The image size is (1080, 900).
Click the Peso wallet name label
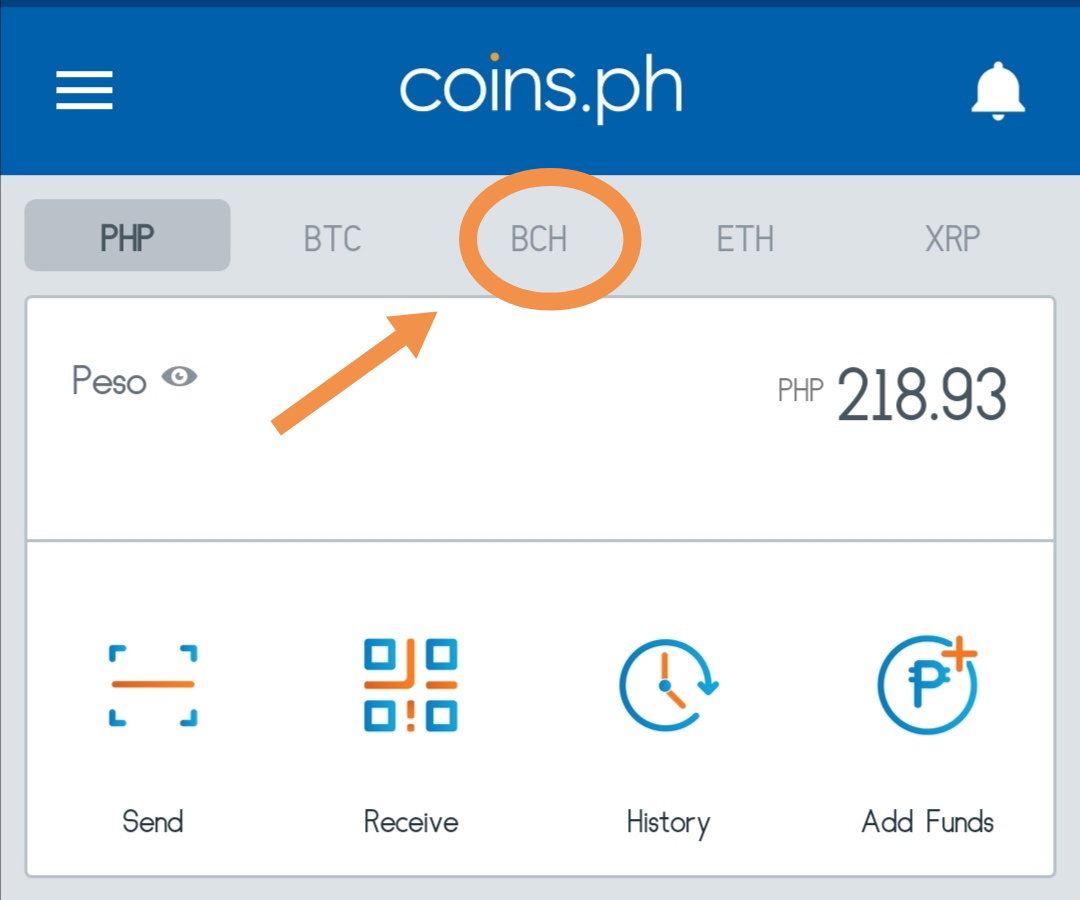pyautogui.click(x=110, y=380)
